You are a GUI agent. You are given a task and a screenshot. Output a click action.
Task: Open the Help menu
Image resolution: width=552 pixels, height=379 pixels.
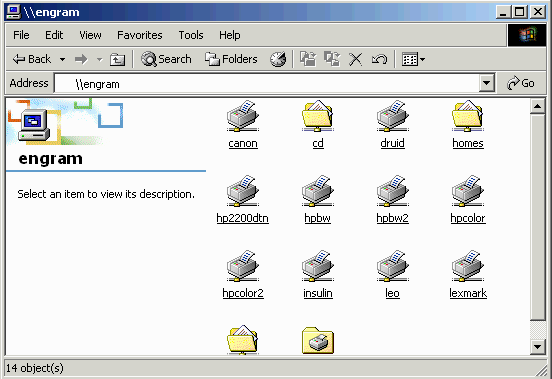(230, 35)
